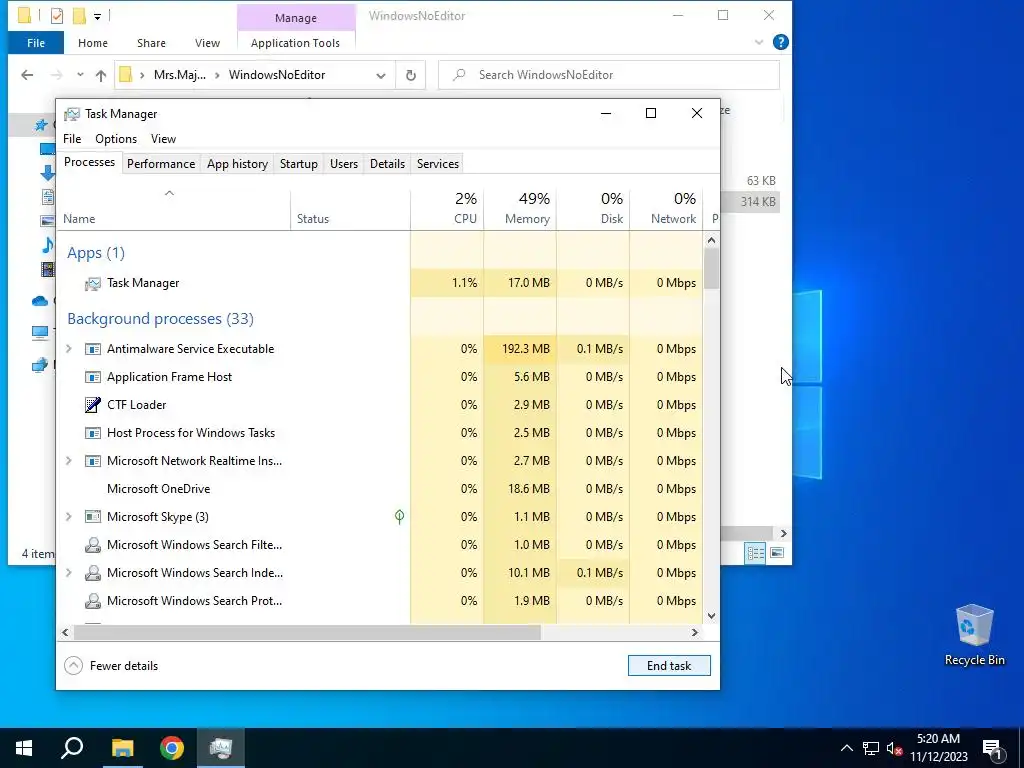Open the Explorer File menu button
The width and height of the screenshot is (1024, 768).
pyautogui.click(x=36, y=43)
